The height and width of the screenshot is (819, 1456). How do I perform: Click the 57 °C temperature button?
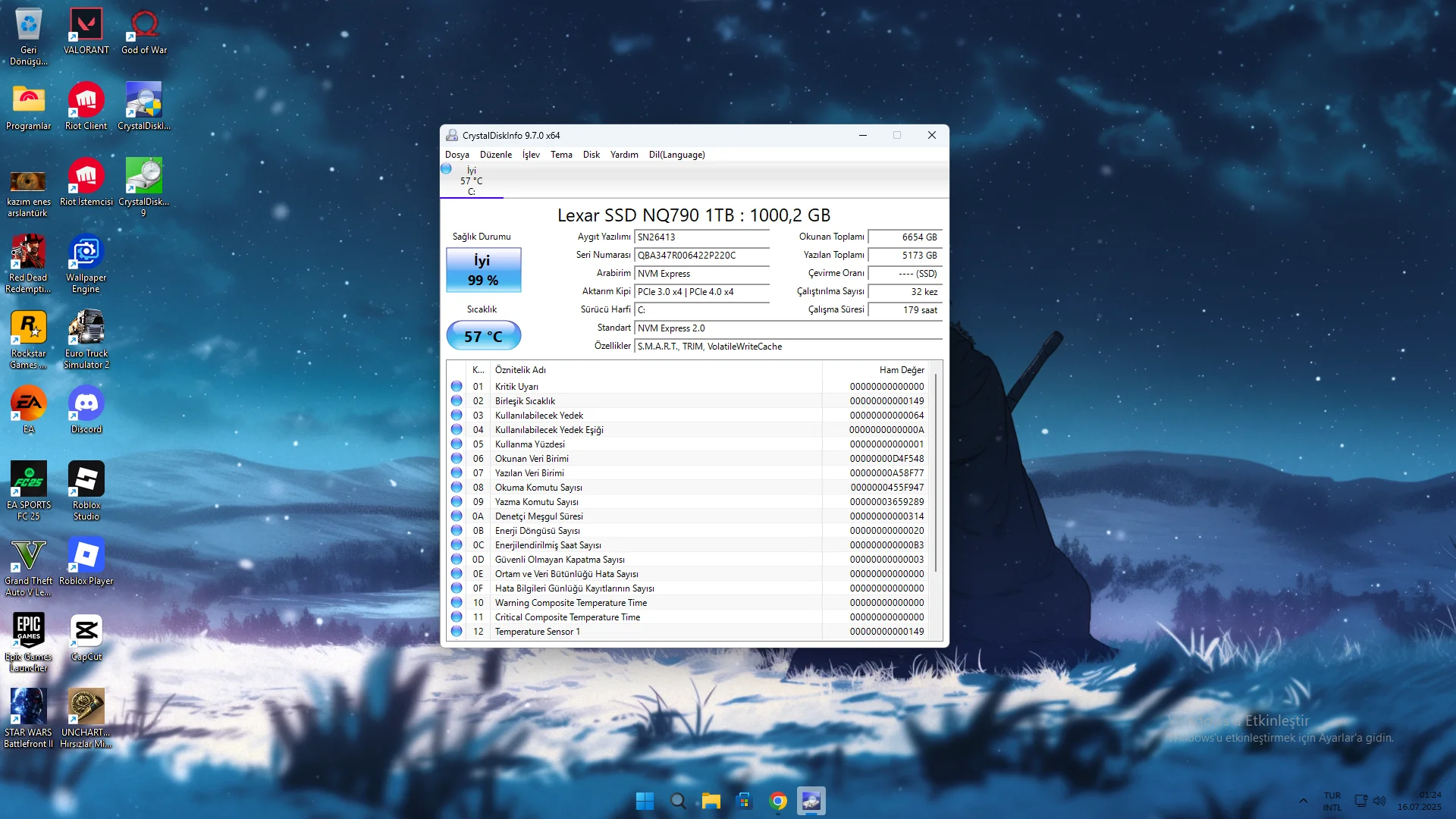[x=483, y=336]
